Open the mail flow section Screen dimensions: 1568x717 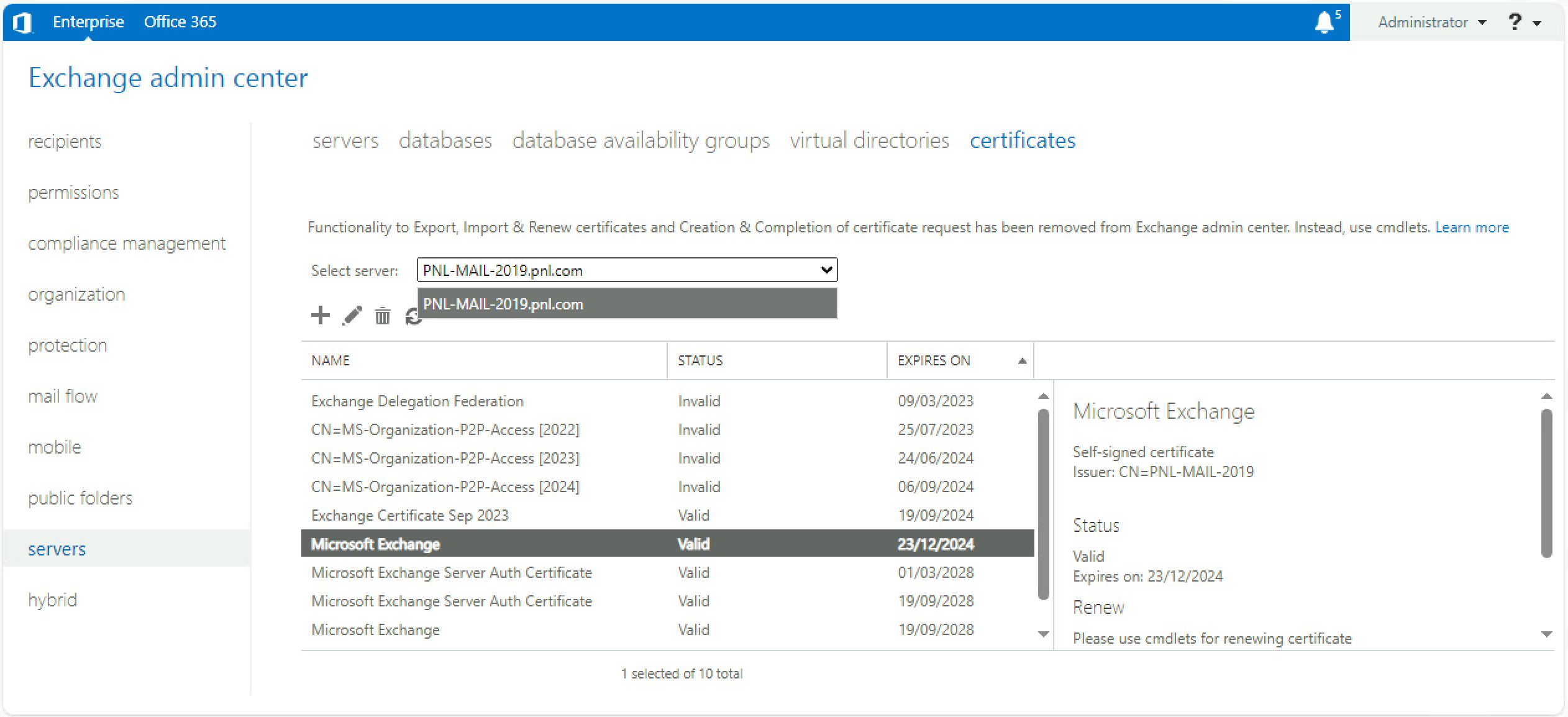pyautogui.click(x=63, y=396)
